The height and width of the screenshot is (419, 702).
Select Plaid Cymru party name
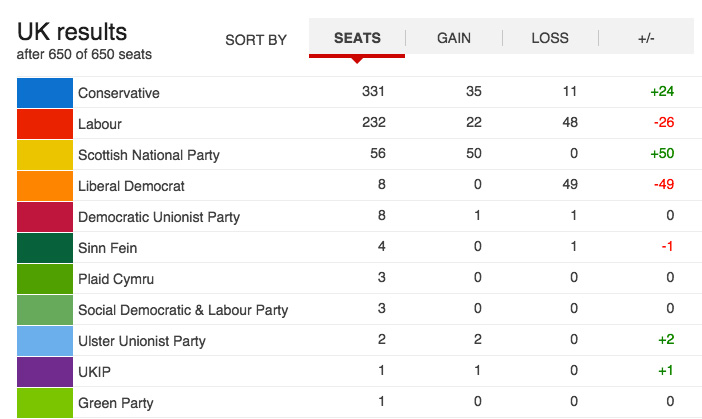(116, 279)
